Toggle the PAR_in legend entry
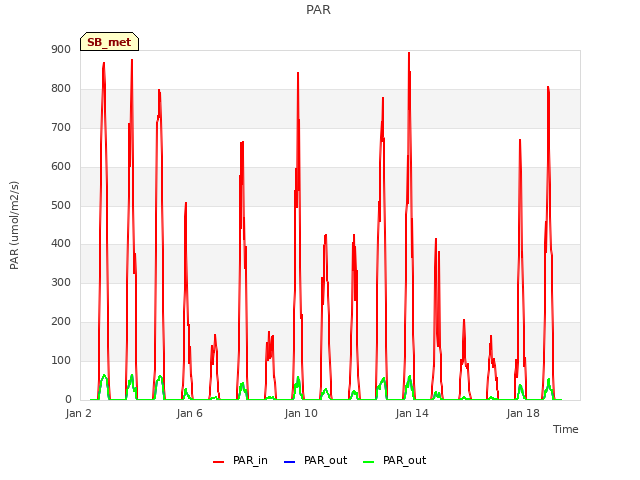The image size is (640, 480). 240,460
